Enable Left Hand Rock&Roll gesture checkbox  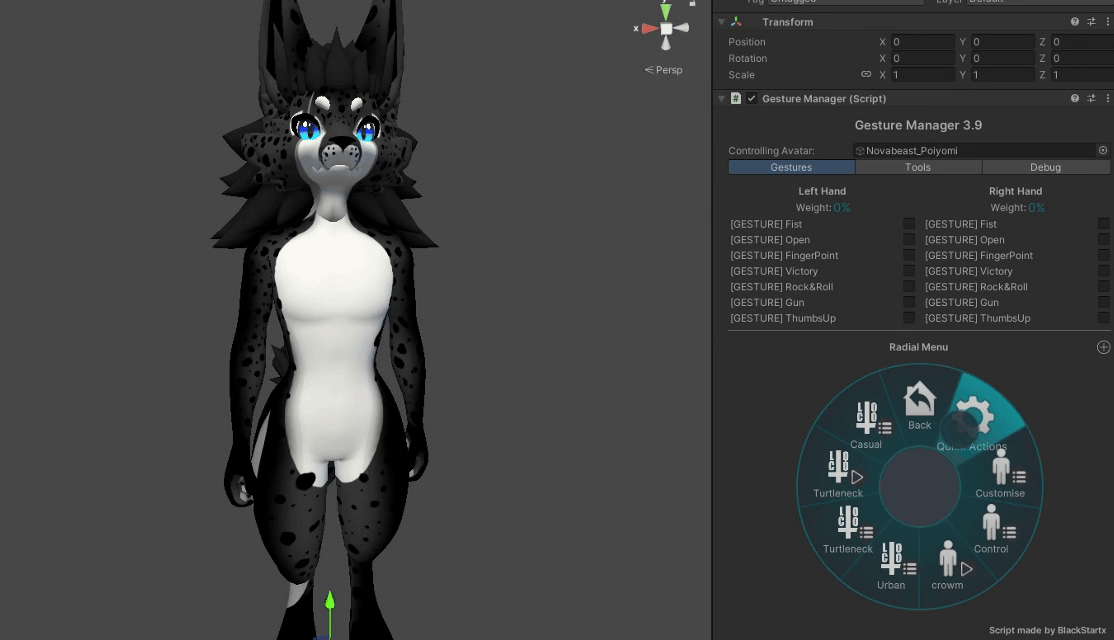point(909,286)
